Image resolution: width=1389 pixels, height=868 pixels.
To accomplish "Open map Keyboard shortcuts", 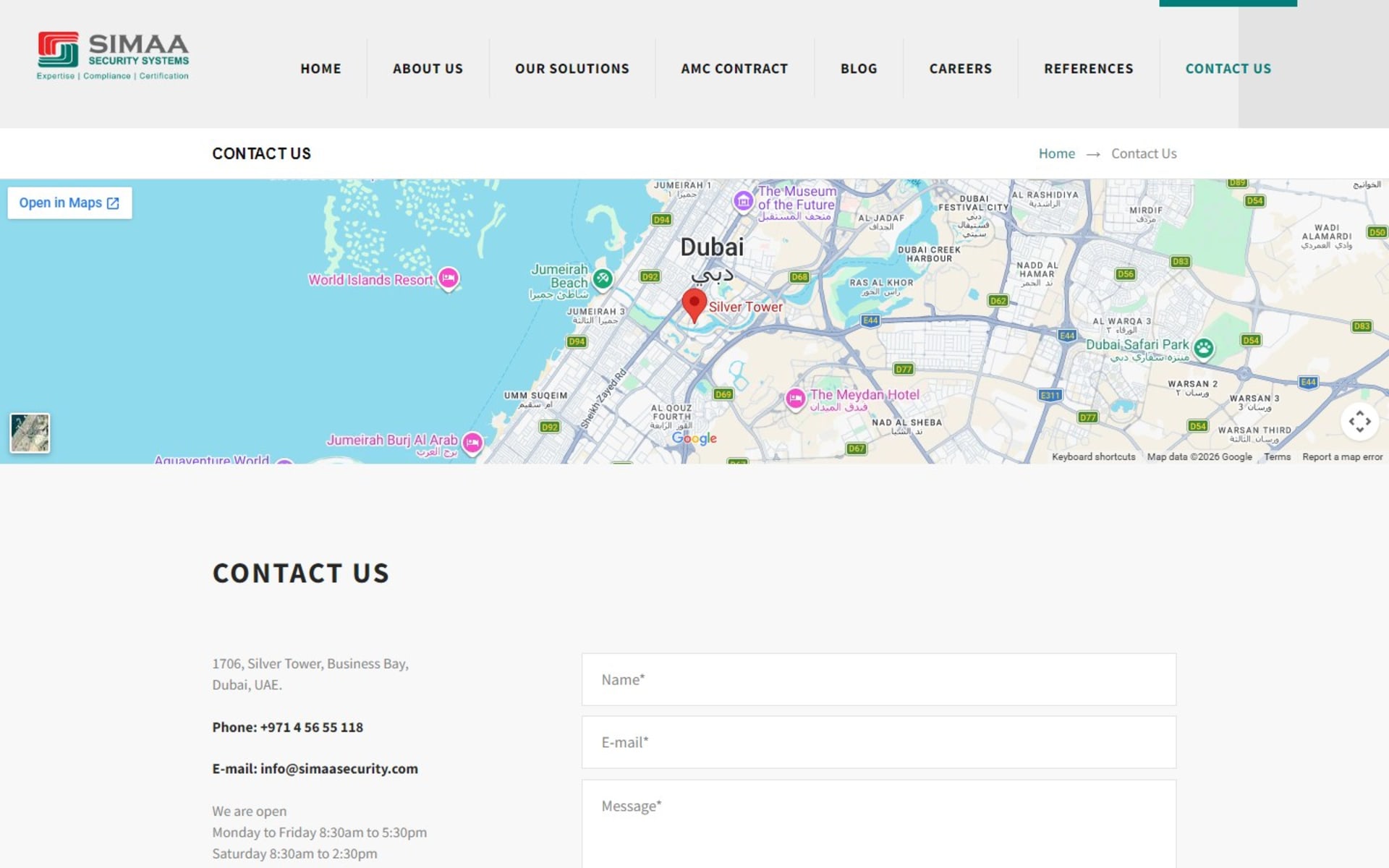I will point(1094,457).
